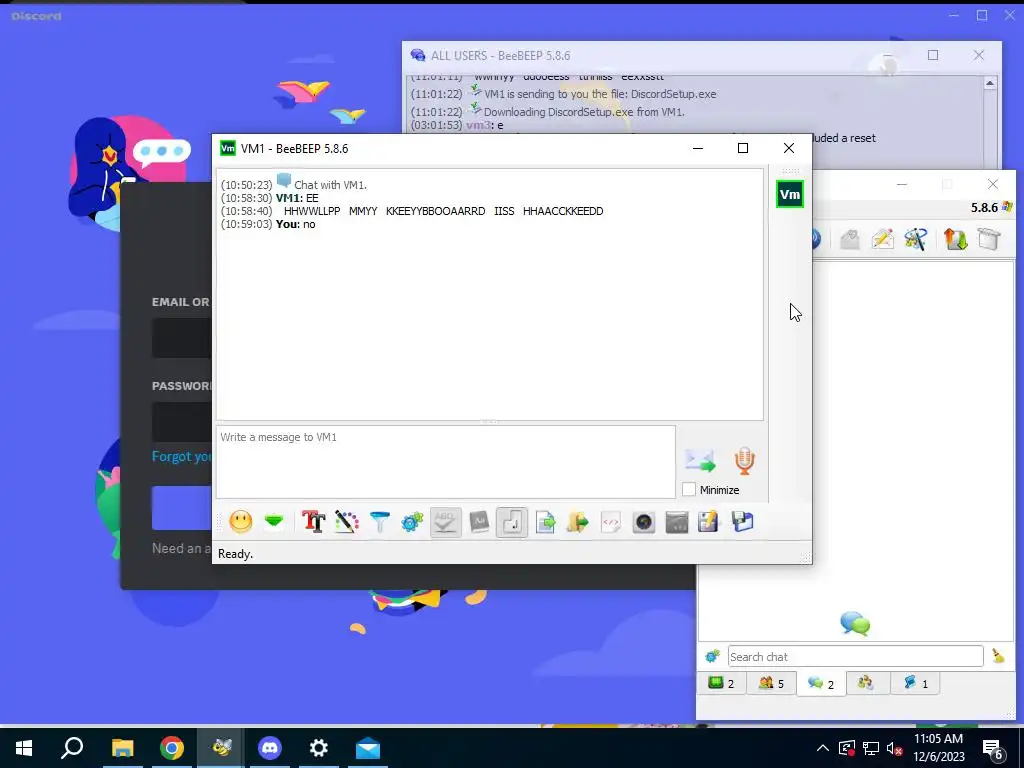Open the chat list options gear icon
The width and height of the screenshot is (1024, 768).
(712, 656)
